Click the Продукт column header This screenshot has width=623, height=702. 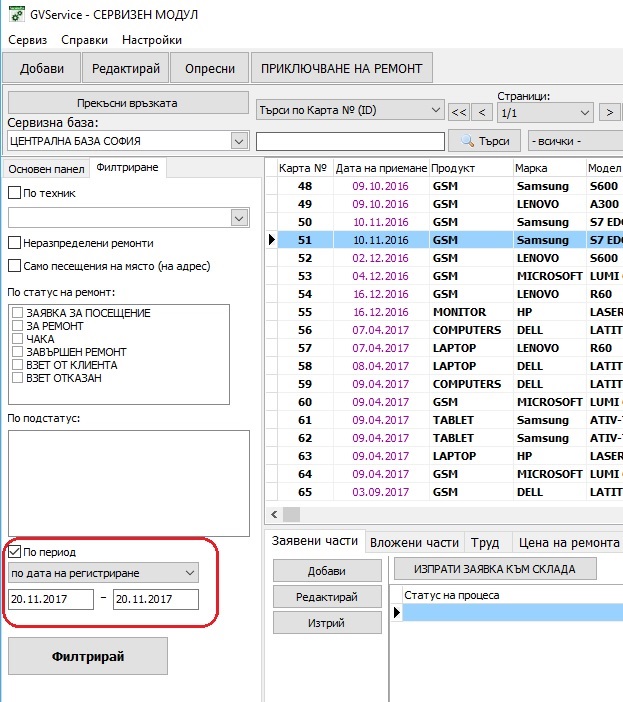pyautogui.click(x=471, y=168)
